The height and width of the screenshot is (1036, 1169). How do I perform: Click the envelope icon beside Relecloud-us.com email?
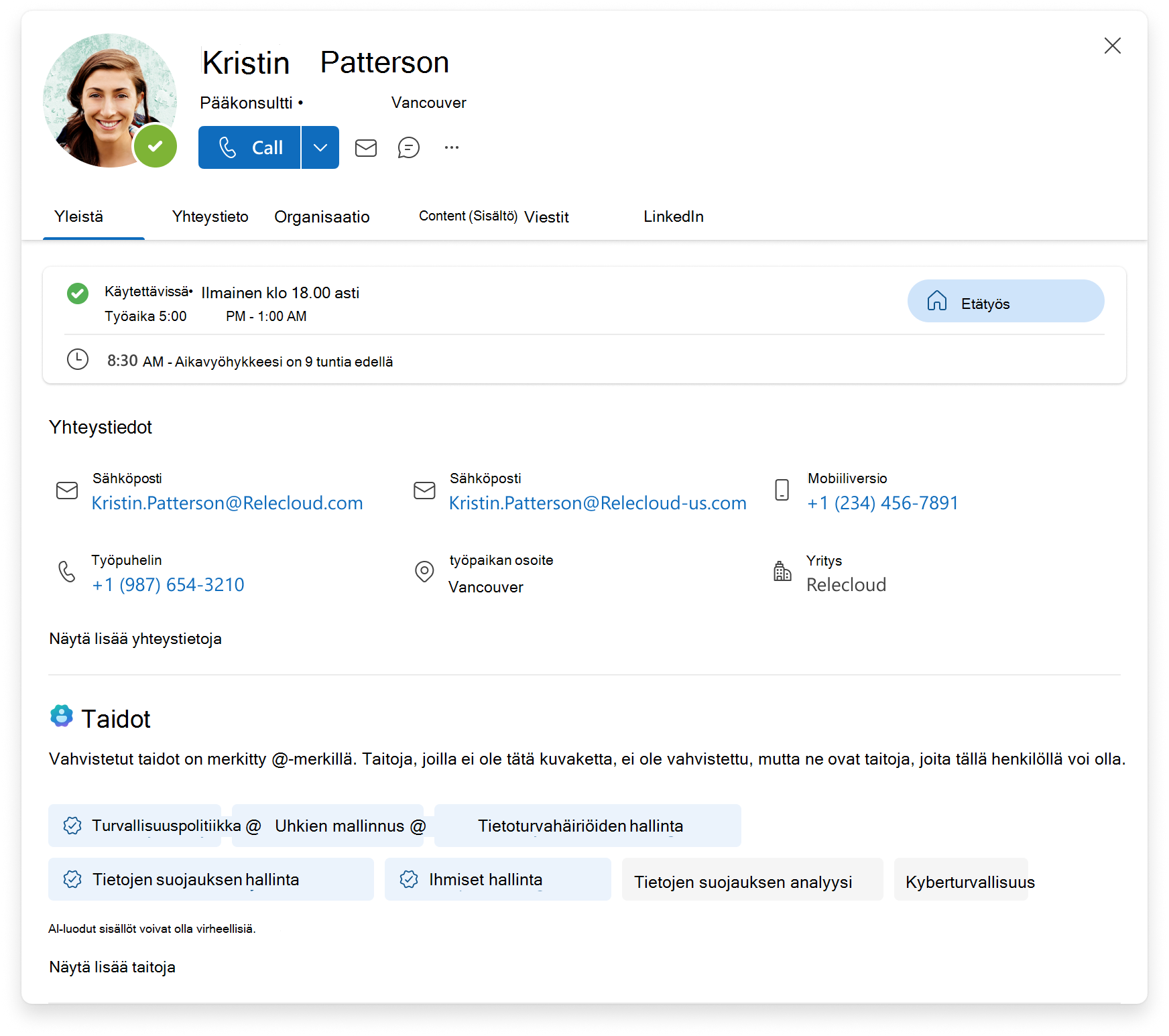coord(424,491)
